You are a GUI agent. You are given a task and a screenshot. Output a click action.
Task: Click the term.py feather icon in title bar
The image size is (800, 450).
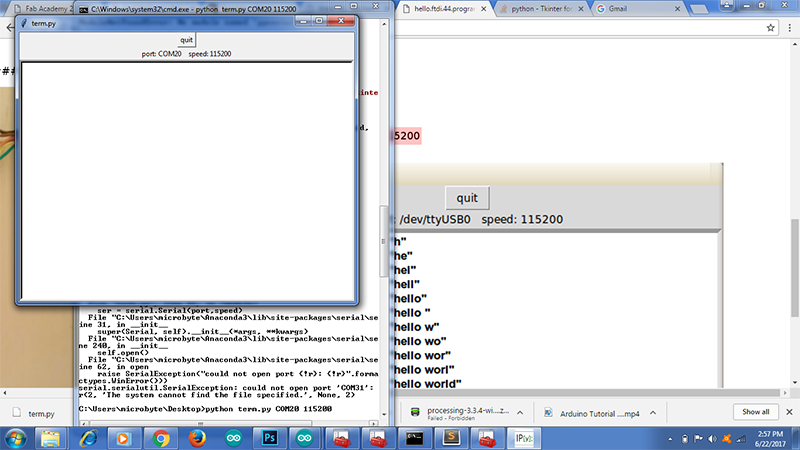(x=24, y=23)
